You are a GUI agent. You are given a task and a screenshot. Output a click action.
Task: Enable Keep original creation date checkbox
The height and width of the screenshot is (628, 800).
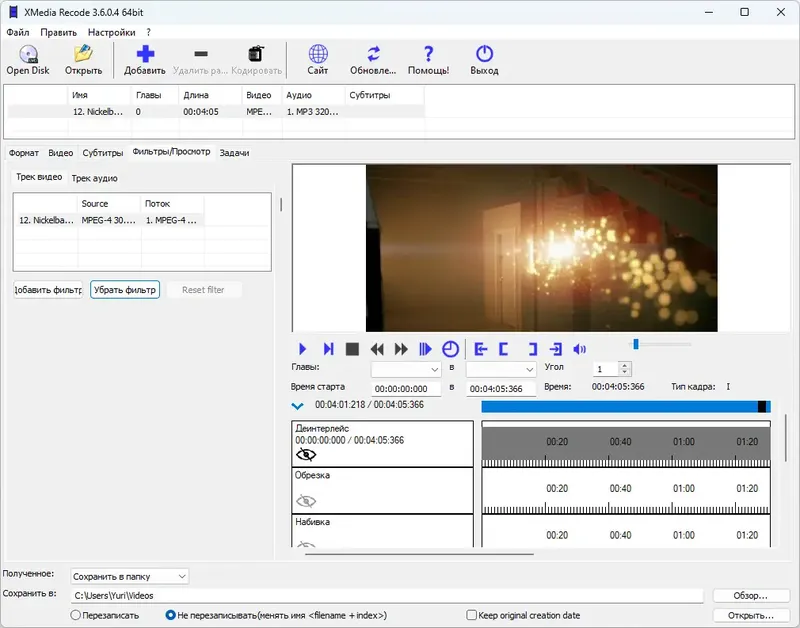point(472,615)
